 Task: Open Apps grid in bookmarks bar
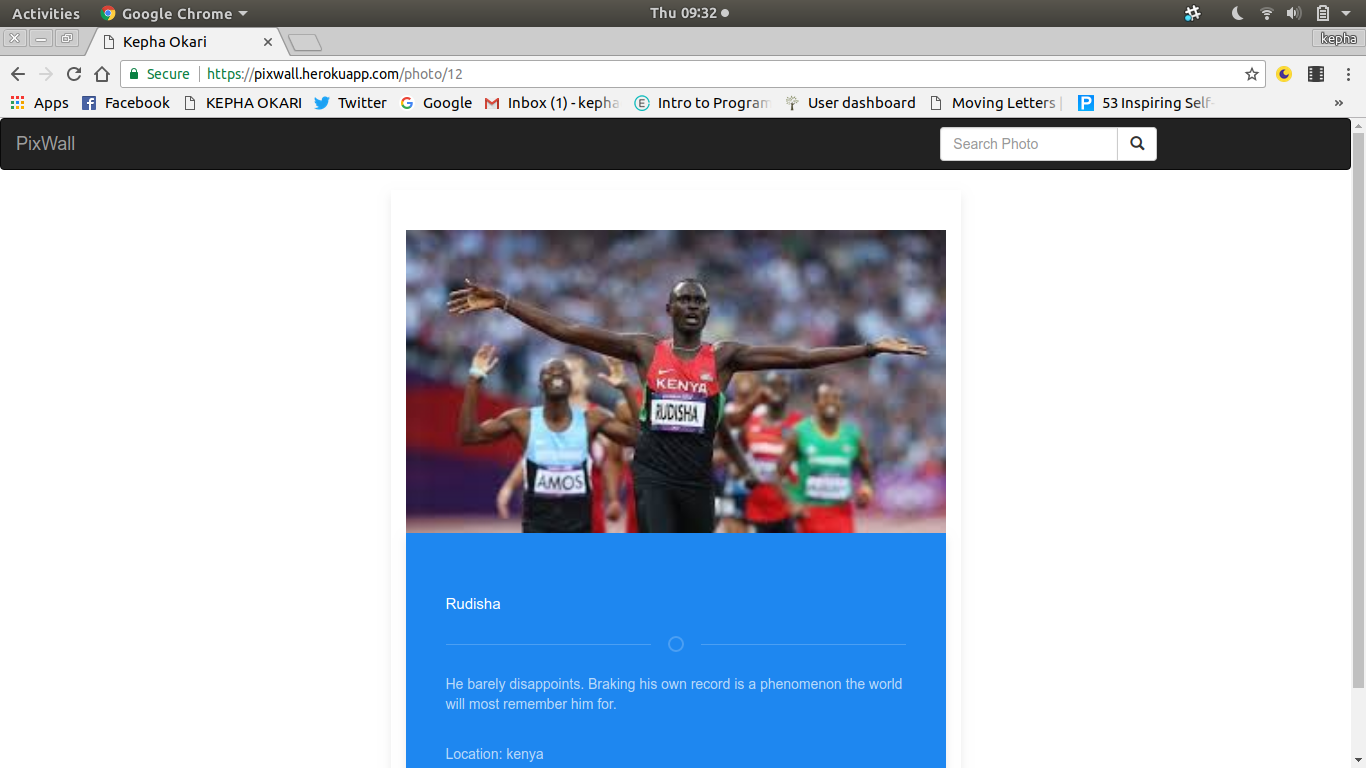pos(39,103)
